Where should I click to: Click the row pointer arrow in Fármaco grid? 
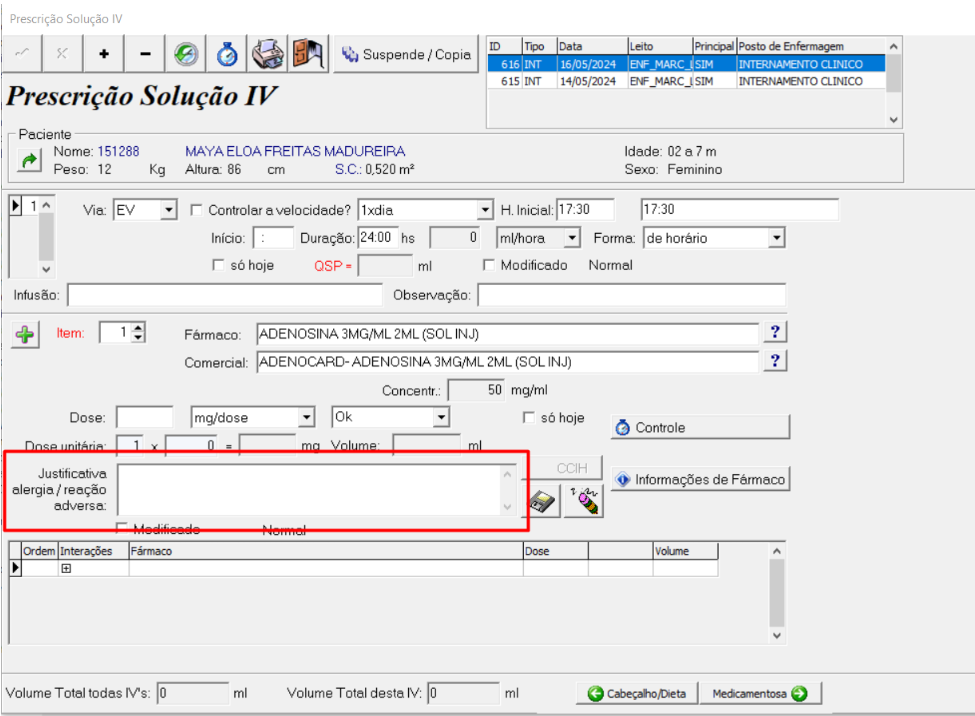click(16, 568)
